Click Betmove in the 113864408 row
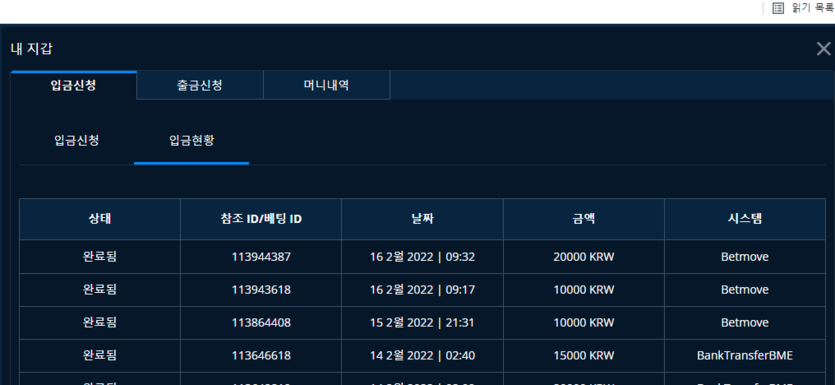Image resolution: width=835 pixels, height=385 pixels. pyautogui.click(x=745, y=323)
